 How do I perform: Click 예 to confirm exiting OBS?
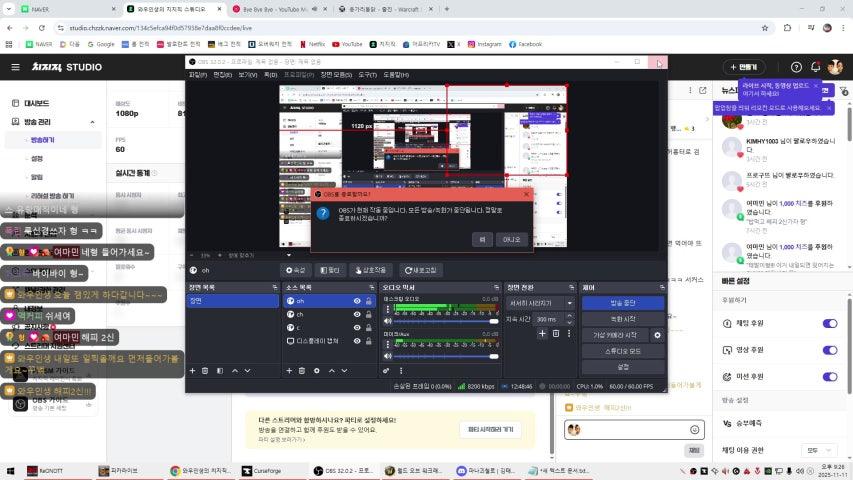pos(482,239)
